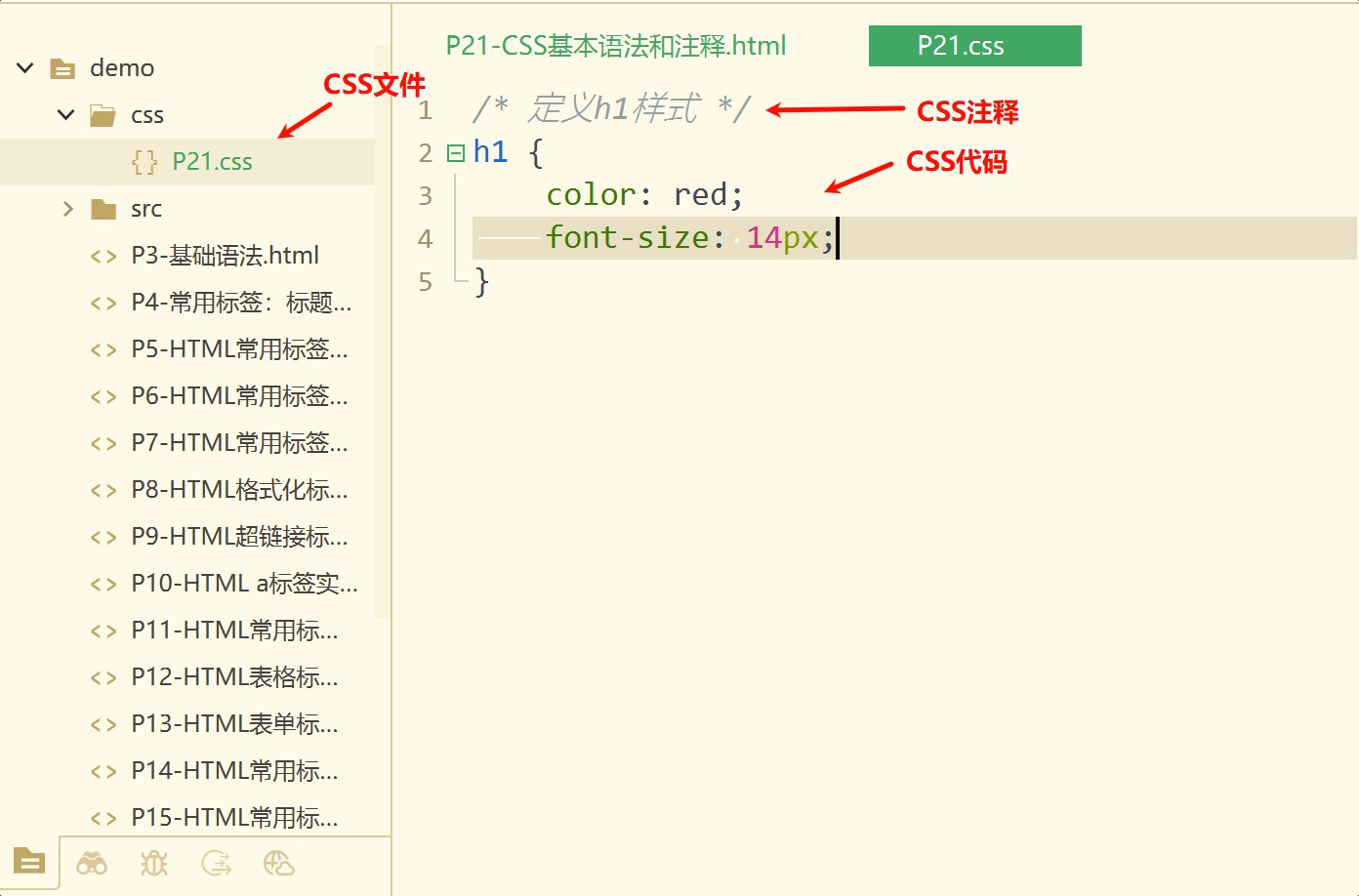The width and height of the screenshot is (1359, 896).
Task: Click the file icon beside P8-HTML格式化标
Action: click(103, 490)
